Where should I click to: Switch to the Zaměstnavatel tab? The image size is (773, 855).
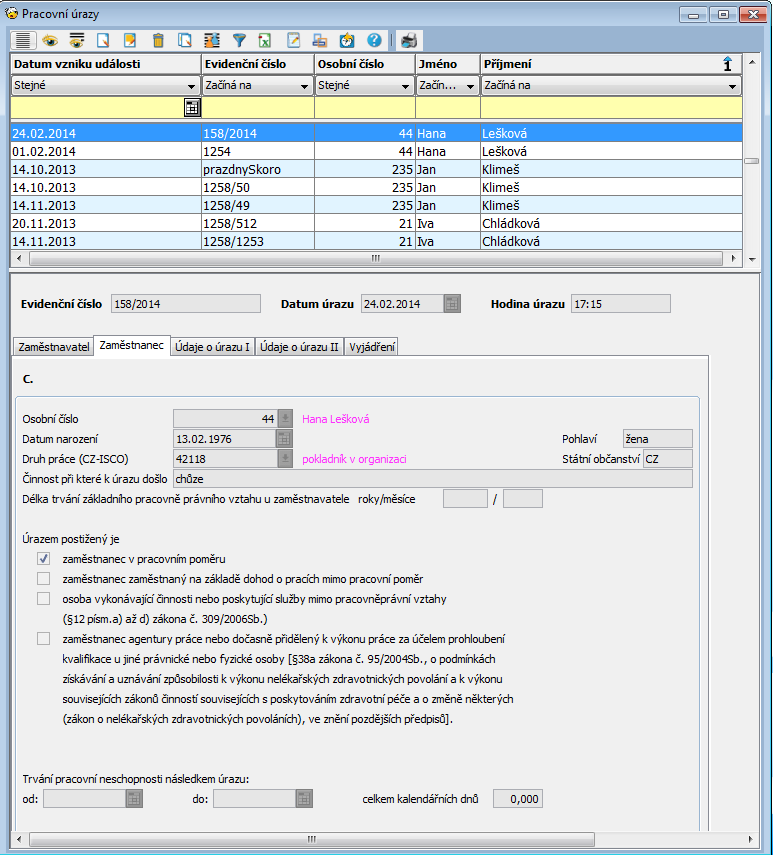54,347
